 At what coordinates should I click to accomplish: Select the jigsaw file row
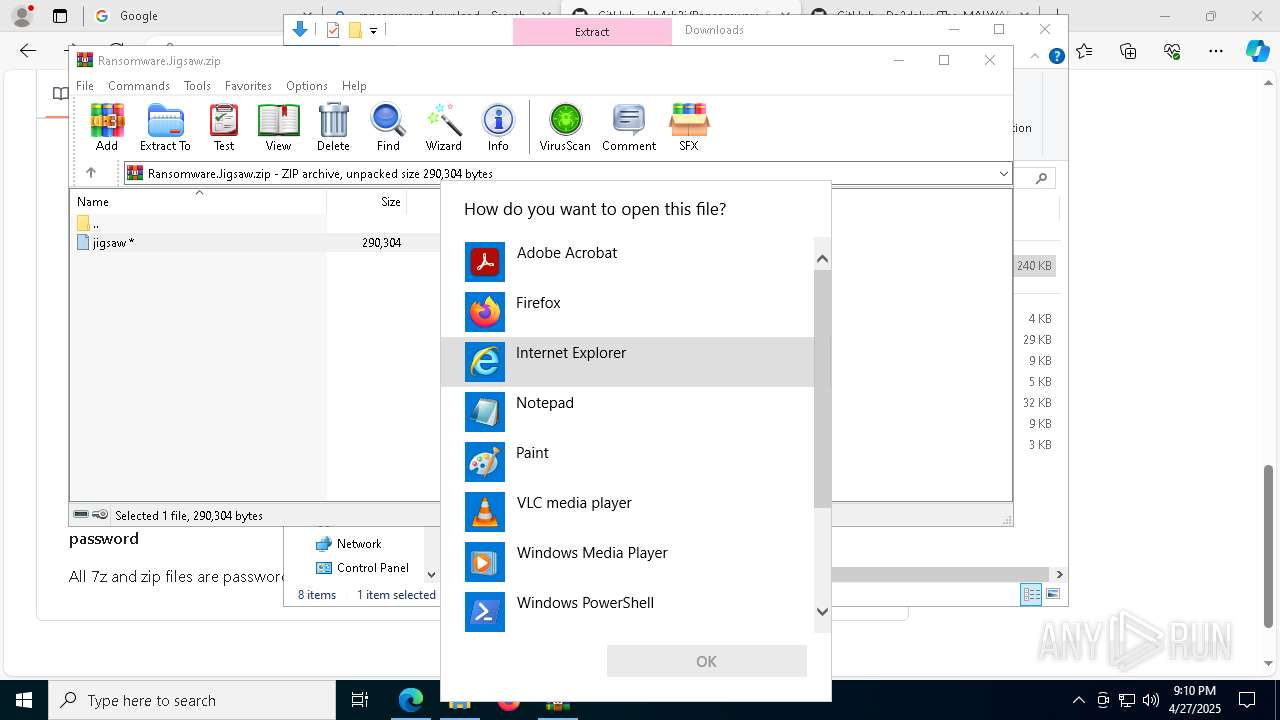click(x=255, y=242)
